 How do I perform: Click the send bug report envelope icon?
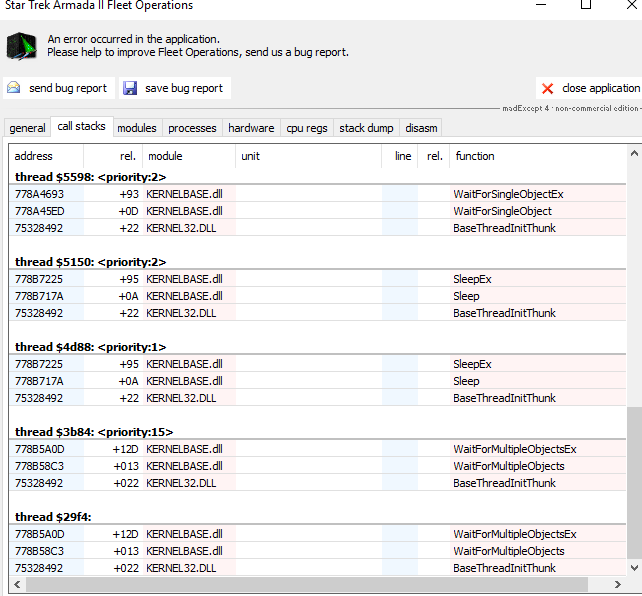[14, 88]
